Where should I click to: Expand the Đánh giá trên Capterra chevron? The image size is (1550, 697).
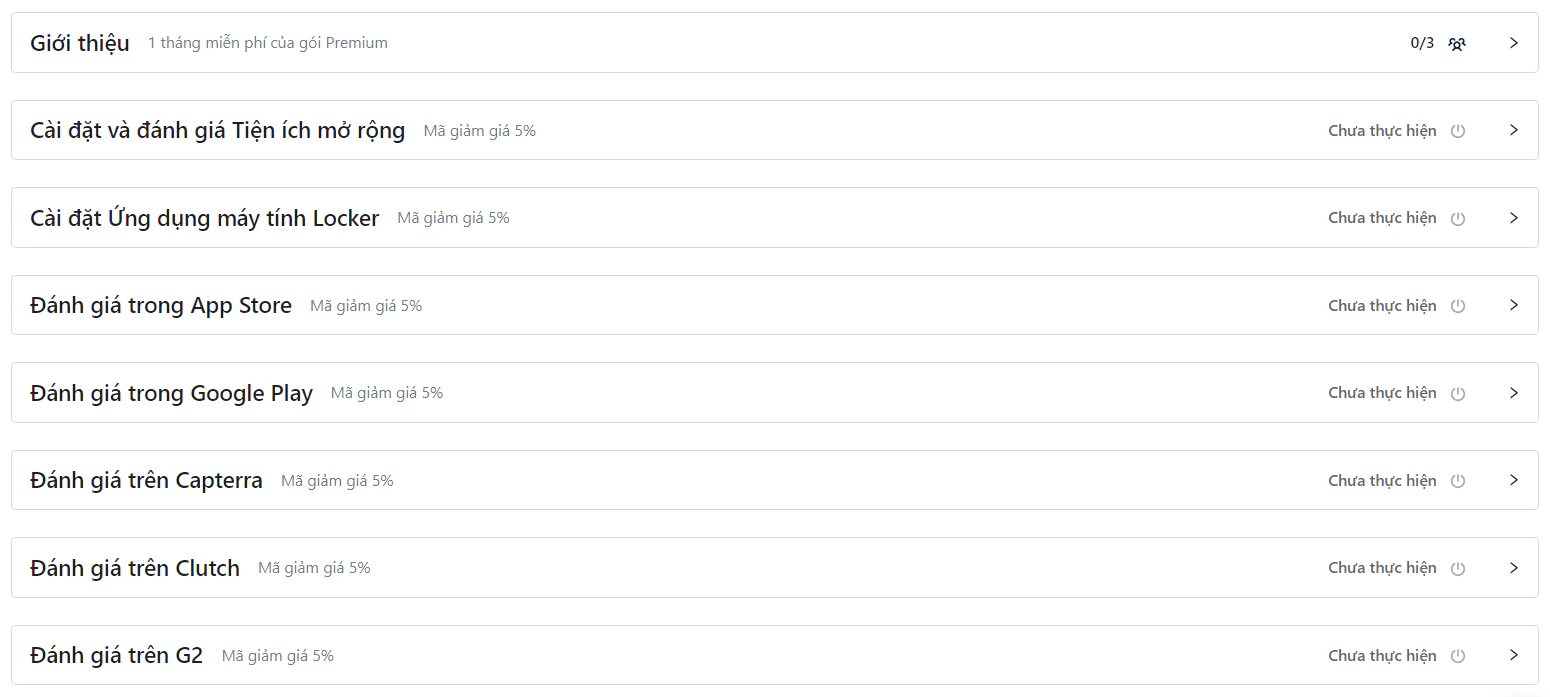[1514, 480]
